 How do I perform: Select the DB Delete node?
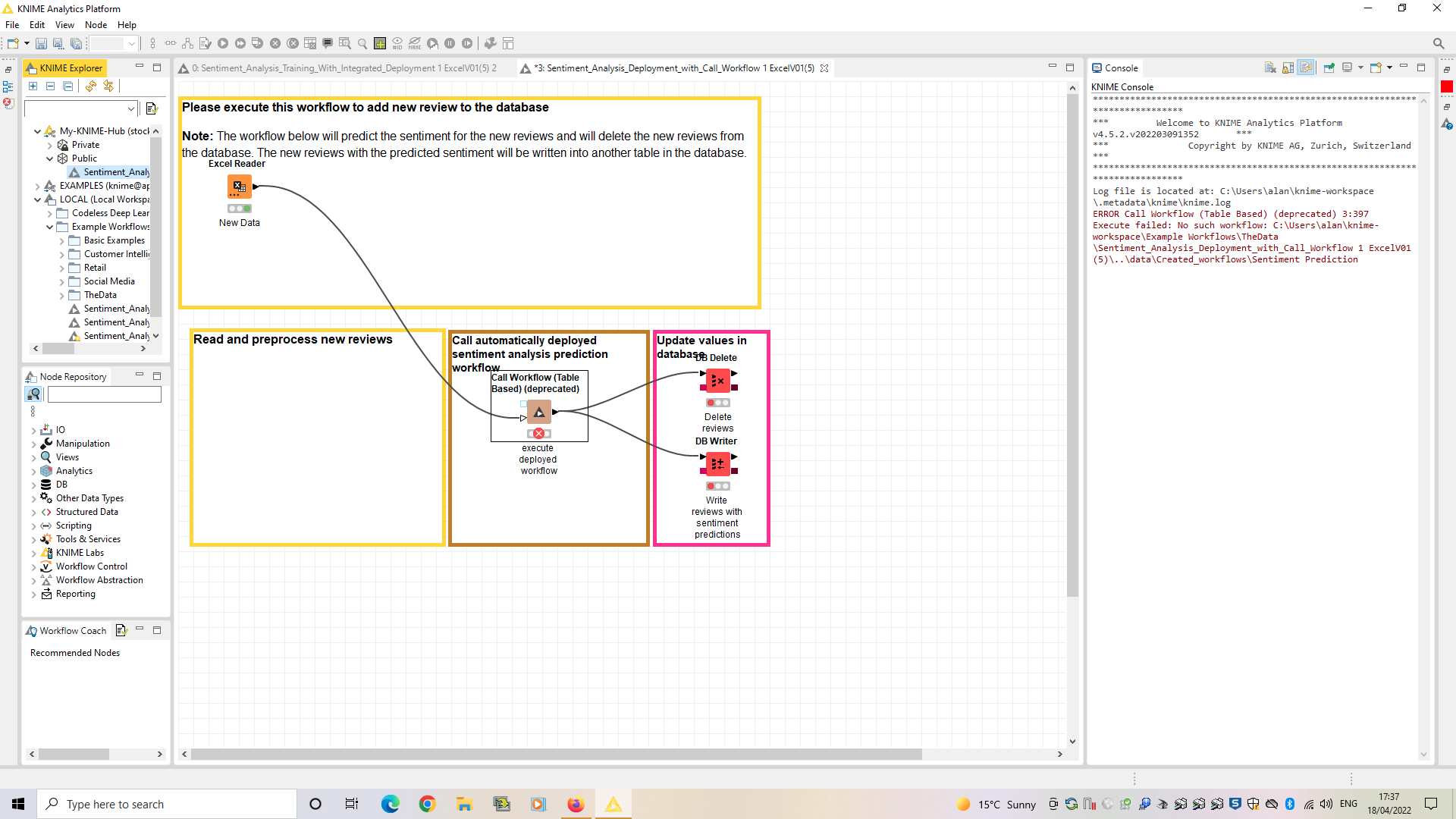(x=718, y=380)
